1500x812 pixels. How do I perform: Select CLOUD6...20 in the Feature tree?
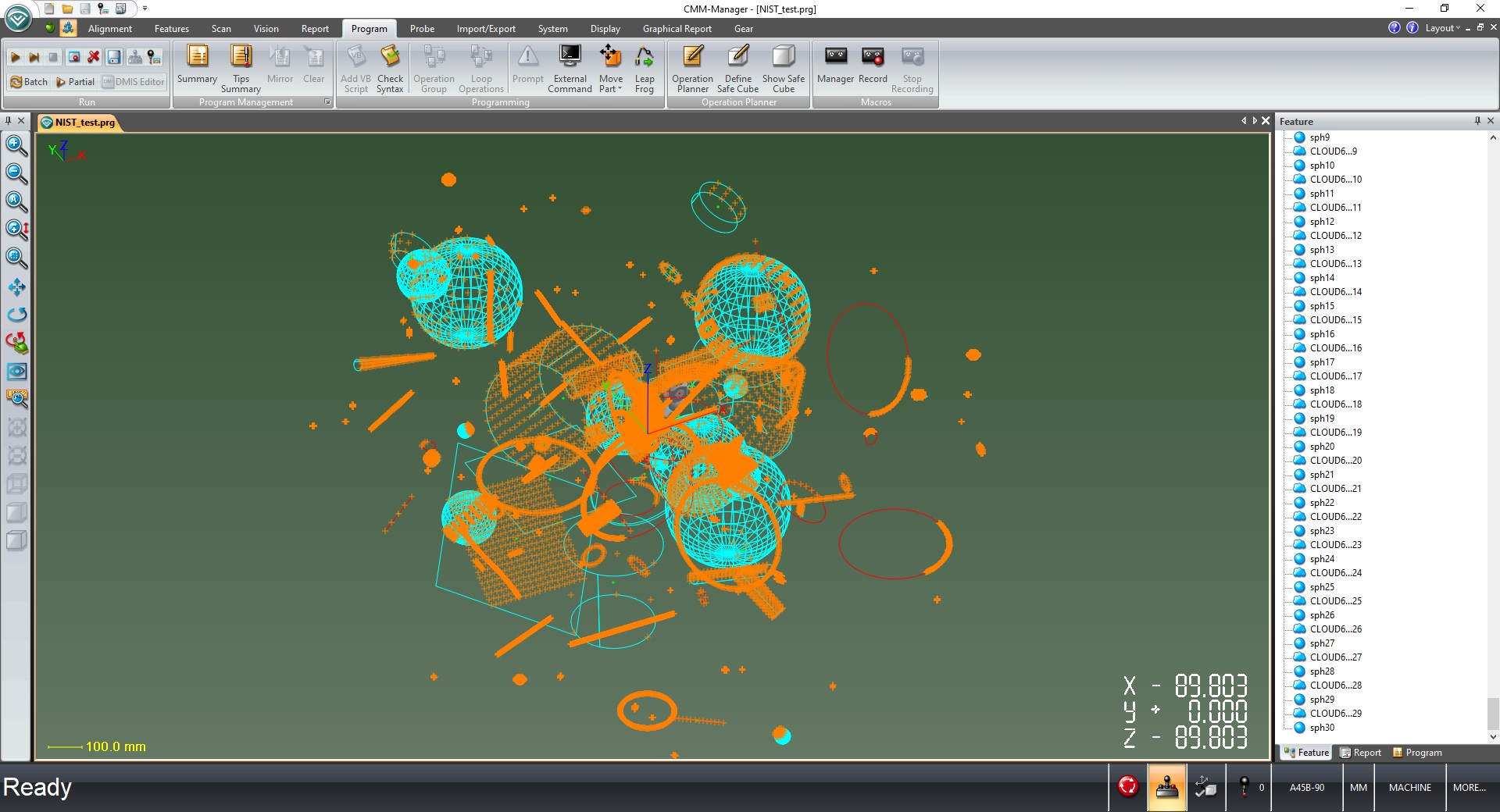[x=1335, y=461]
